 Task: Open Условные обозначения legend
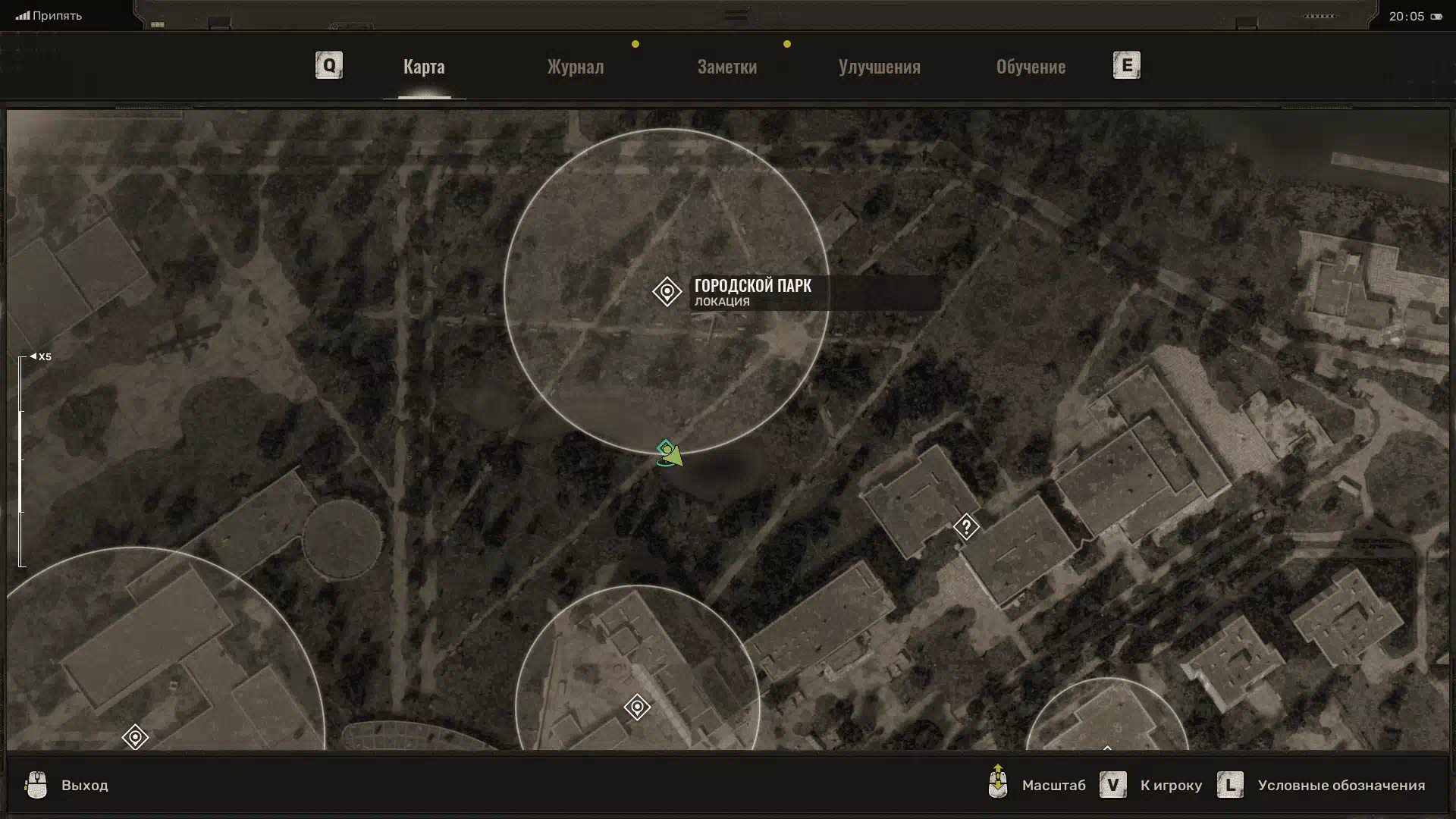coord(1341,786)
